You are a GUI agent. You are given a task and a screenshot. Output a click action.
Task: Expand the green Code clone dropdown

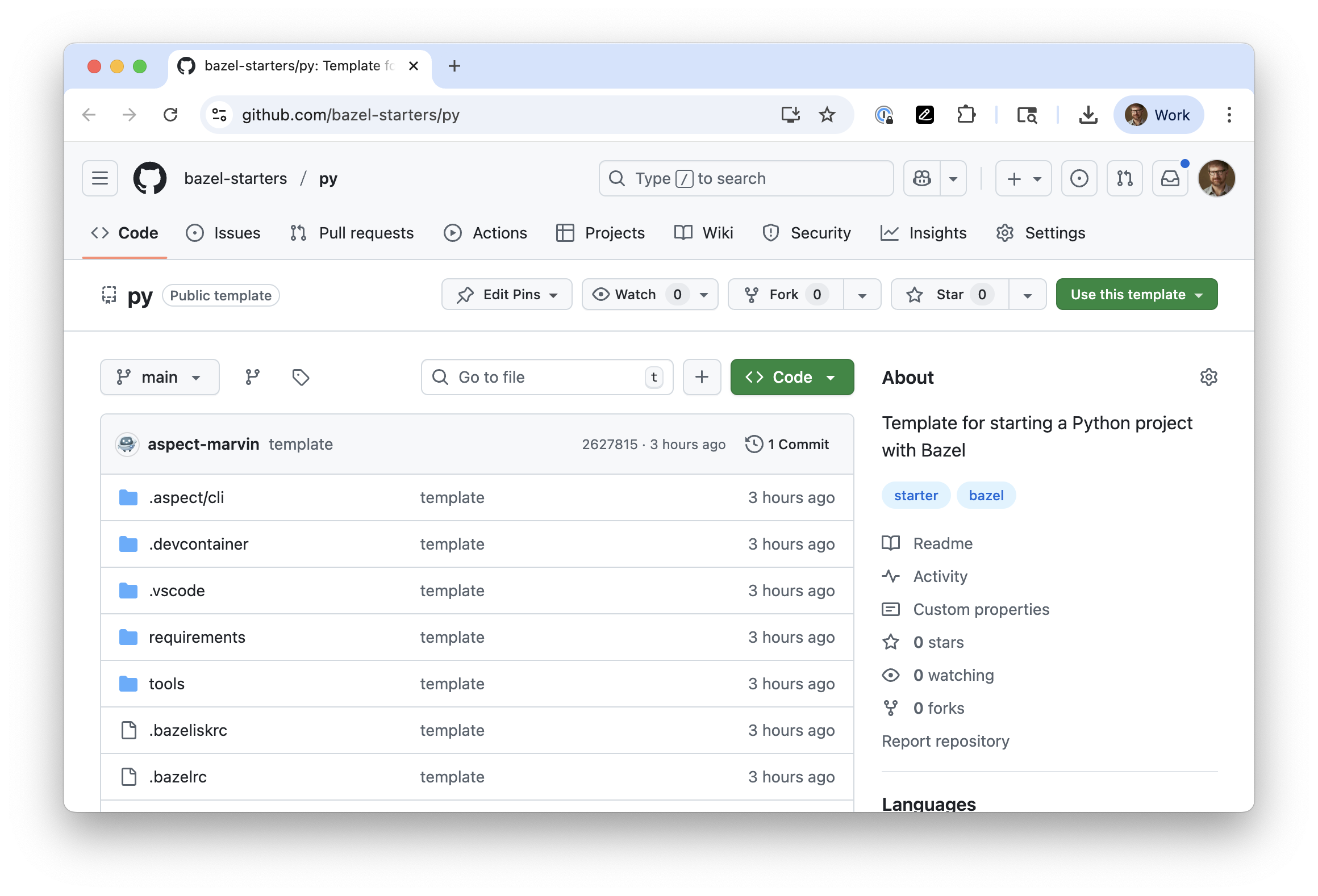pos(792,377)
